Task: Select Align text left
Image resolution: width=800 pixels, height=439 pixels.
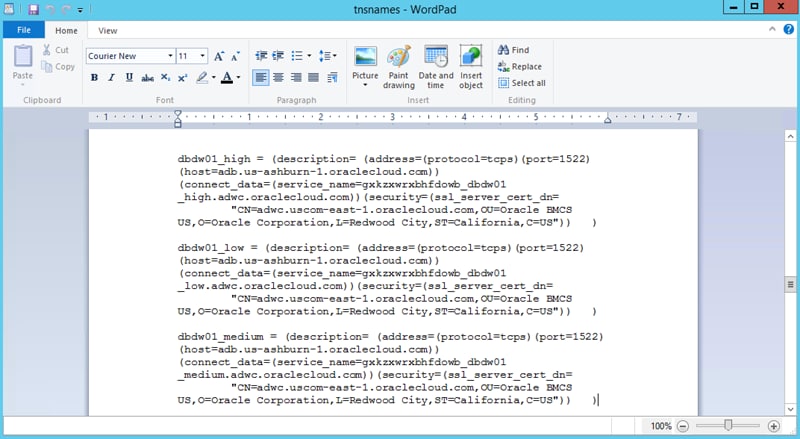Action: (x=261, y=78)
